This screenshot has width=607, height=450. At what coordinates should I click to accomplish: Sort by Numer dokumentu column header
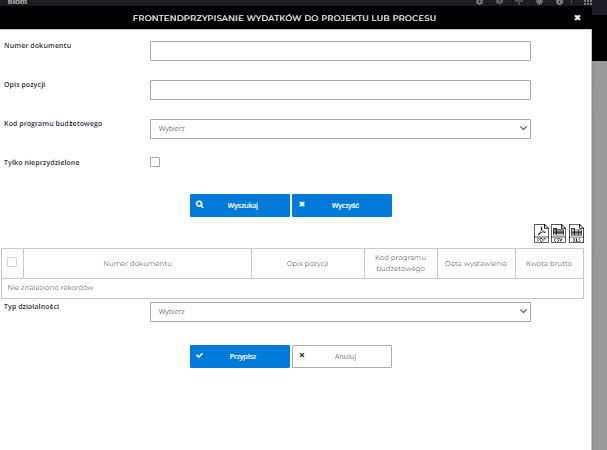pos(138,263)
